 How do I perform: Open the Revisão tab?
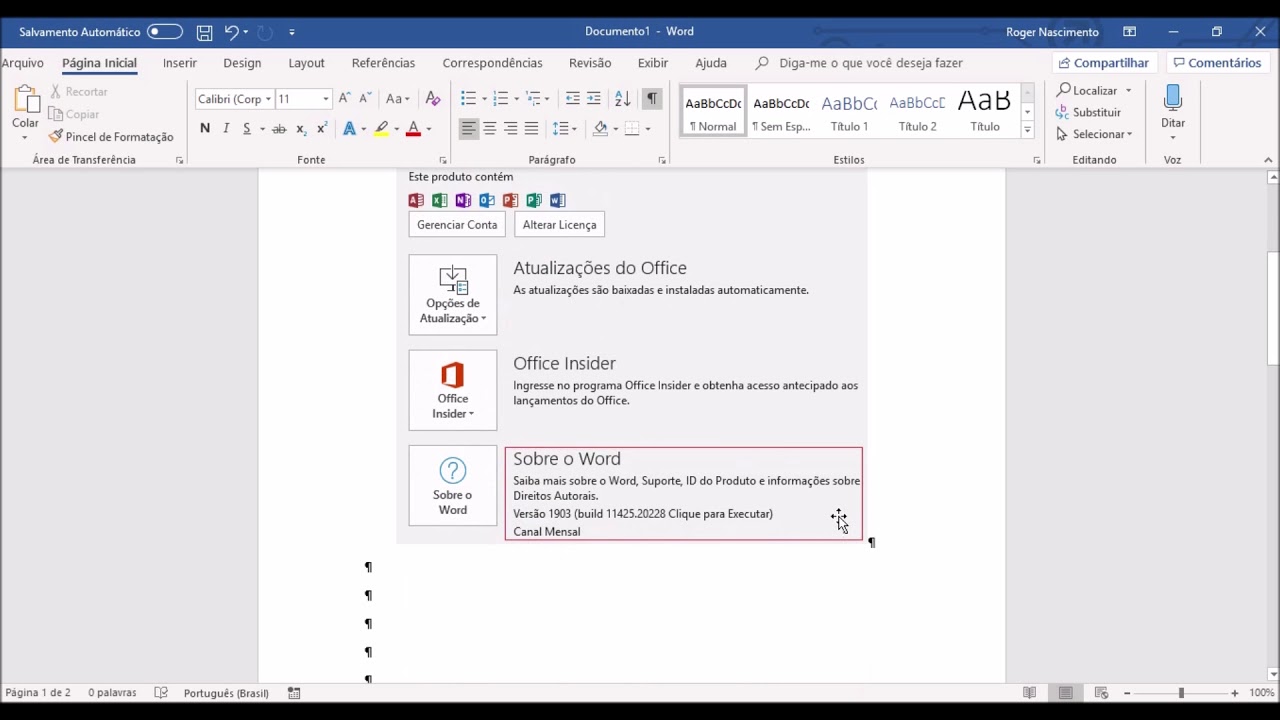590,63
